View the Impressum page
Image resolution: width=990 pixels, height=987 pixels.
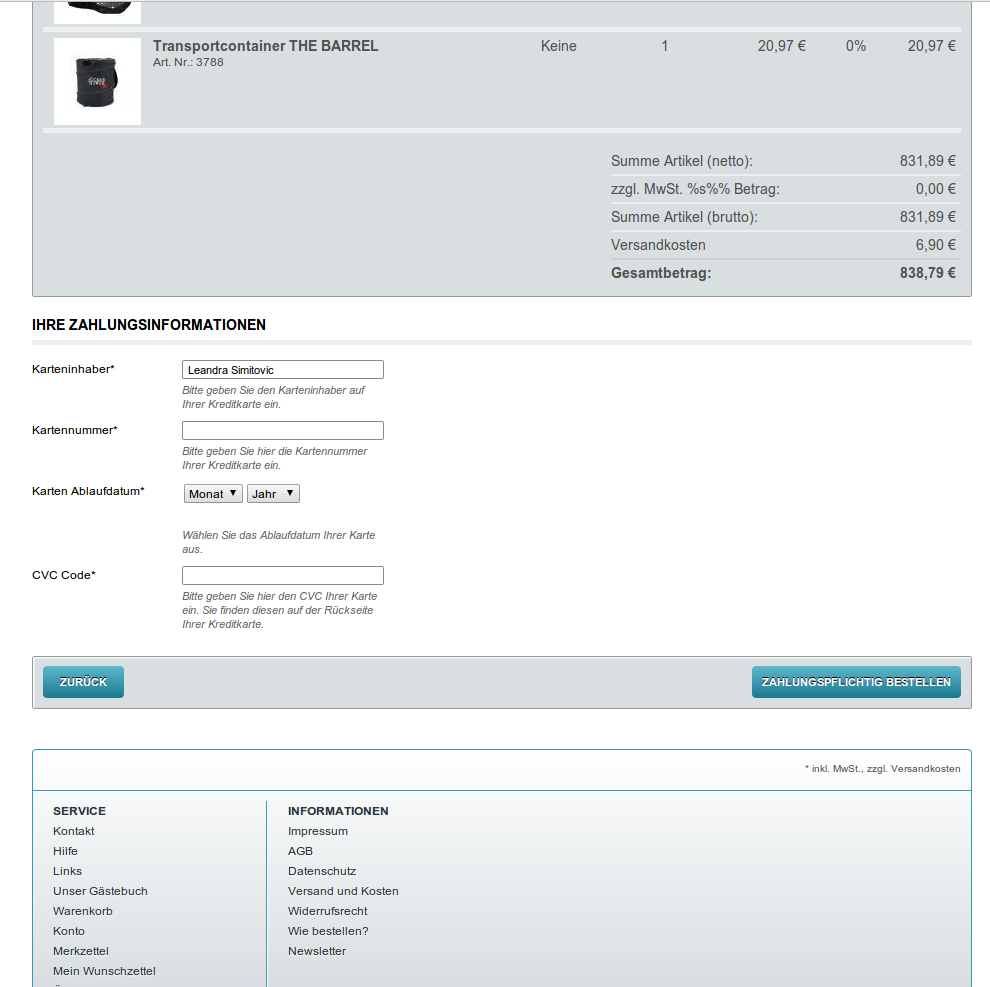point(318,831)
